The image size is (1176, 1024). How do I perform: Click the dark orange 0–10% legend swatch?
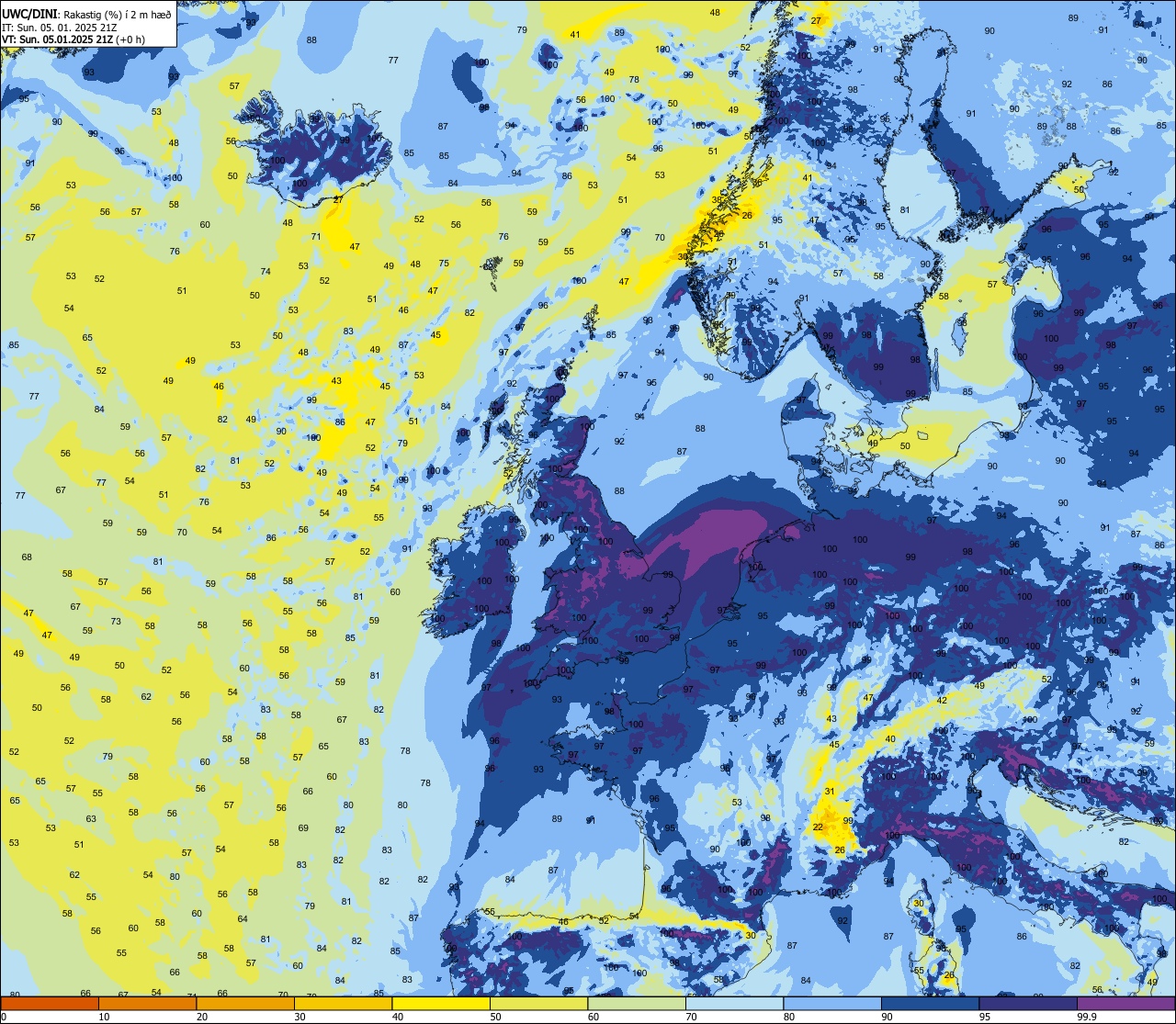pos(49,1003)
